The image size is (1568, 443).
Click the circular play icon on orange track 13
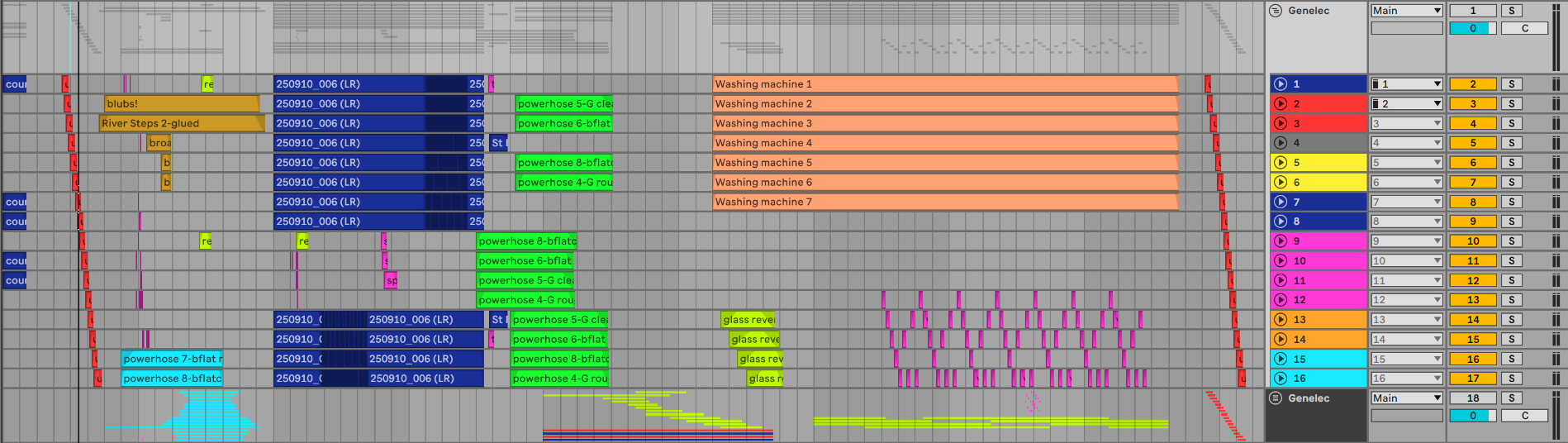click(x=1281, y=320)
